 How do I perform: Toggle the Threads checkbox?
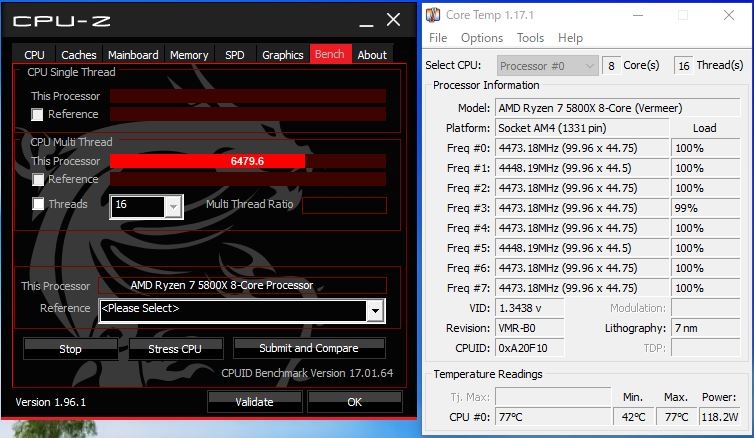tap(38, 204)
